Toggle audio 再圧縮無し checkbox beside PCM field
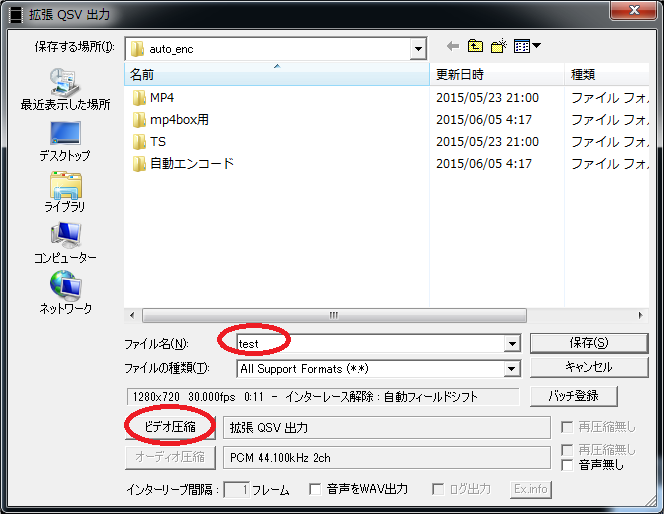This screenshot has width=664, height=514. coord(567,450)
